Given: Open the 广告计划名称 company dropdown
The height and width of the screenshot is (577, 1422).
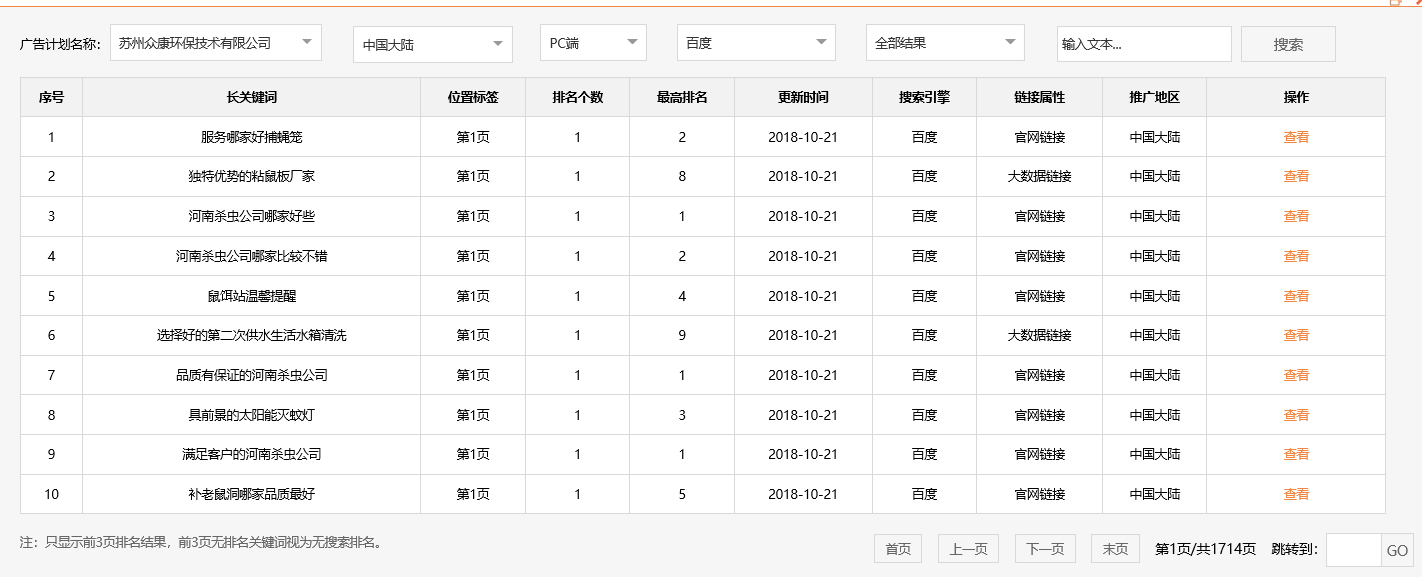Looking at the screenshot, I should tap(215, 43).
